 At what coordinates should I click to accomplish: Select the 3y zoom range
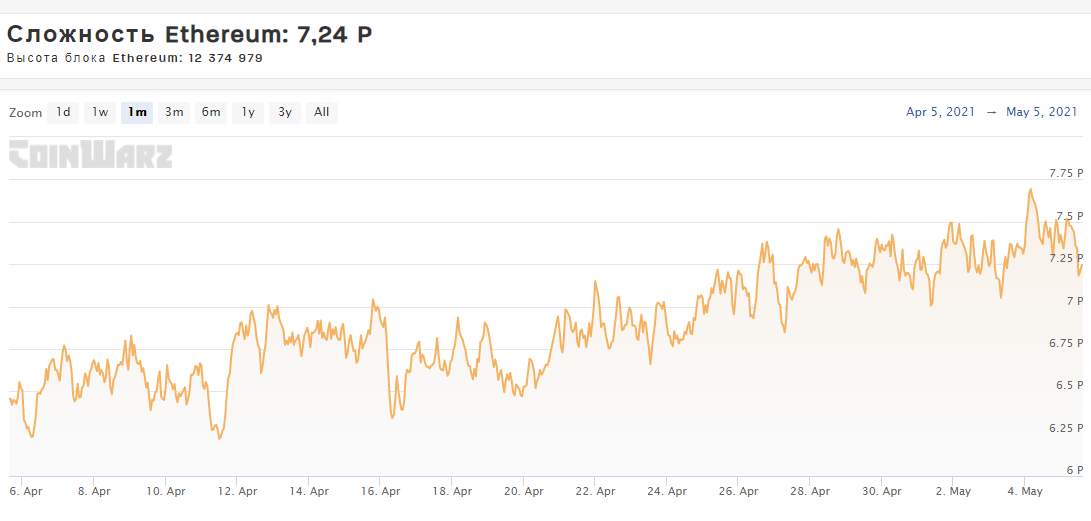[x=285, y=113]
